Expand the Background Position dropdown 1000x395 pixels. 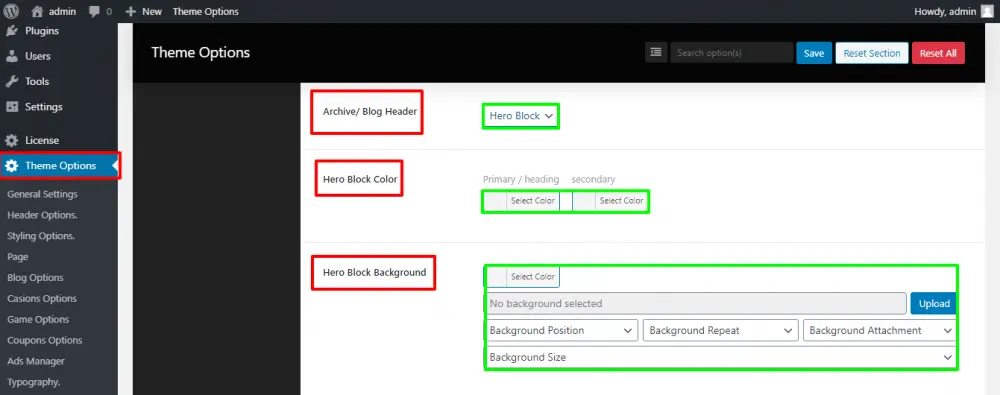tap(562, 331)
